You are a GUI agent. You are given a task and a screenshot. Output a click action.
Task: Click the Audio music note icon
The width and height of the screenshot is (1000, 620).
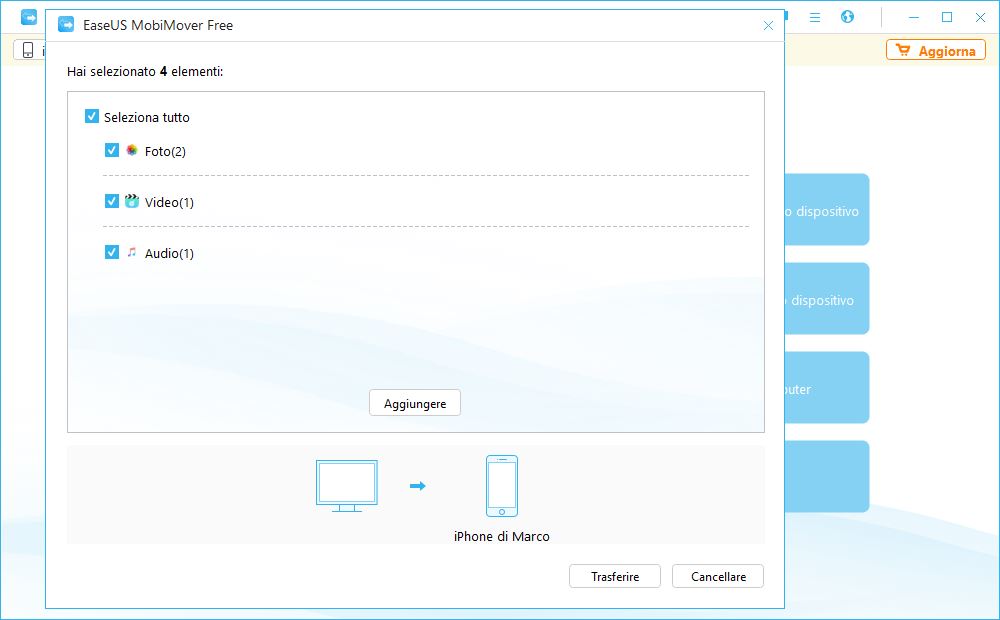[132, 253]
